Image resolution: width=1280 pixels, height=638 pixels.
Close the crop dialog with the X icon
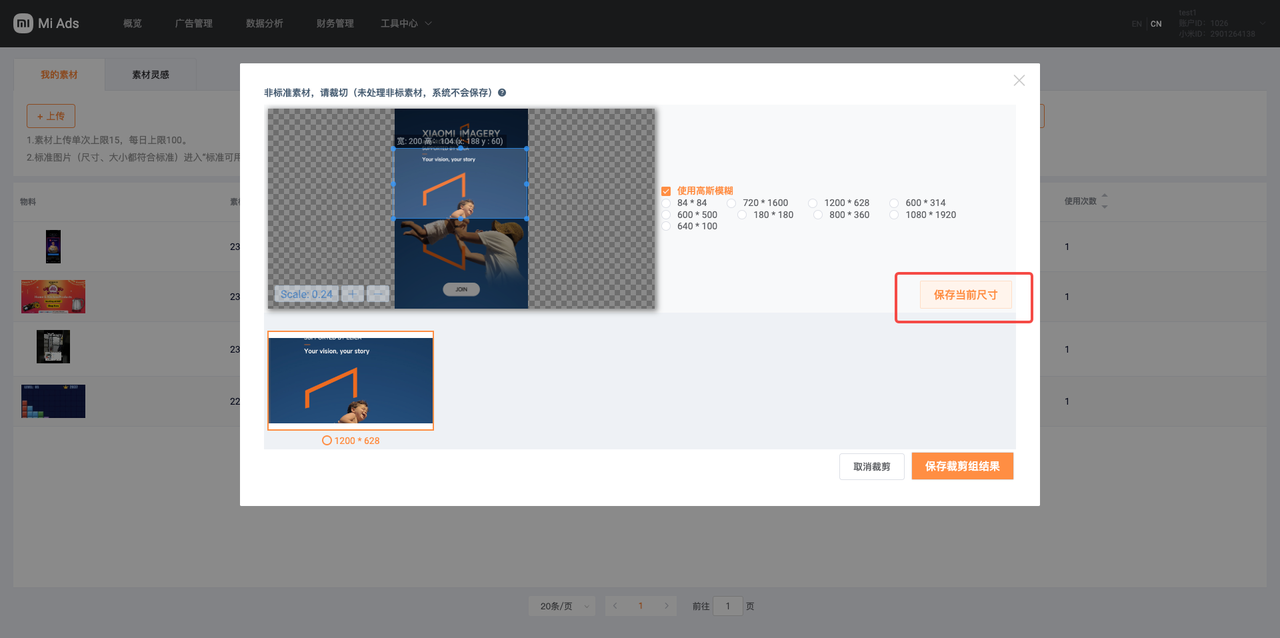pyautogui.click(x=1019, y=80)
